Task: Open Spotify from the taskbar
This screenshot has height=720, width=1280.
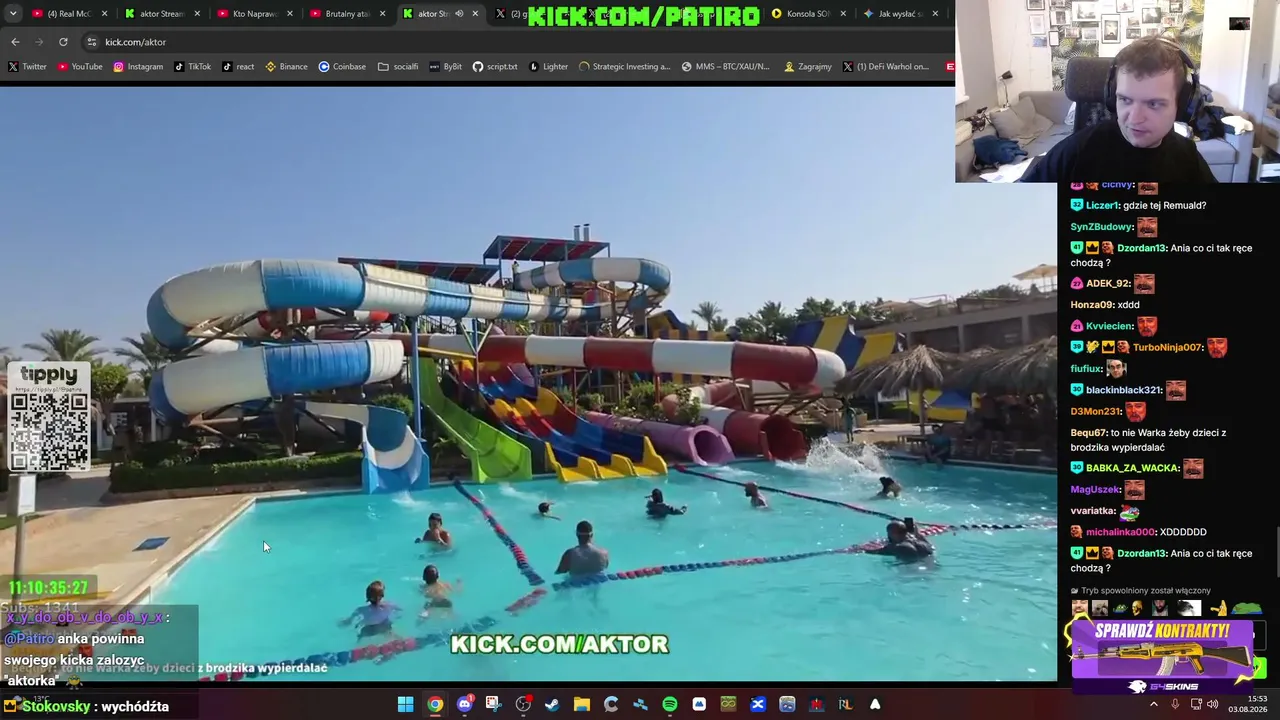Action: [670, 705]
